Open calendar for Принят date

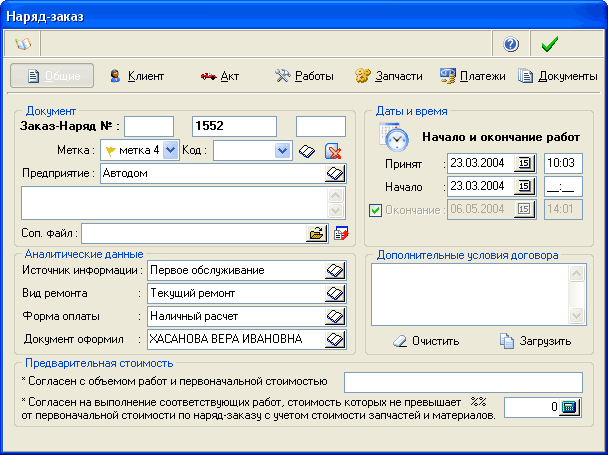(x=525, y=163)
